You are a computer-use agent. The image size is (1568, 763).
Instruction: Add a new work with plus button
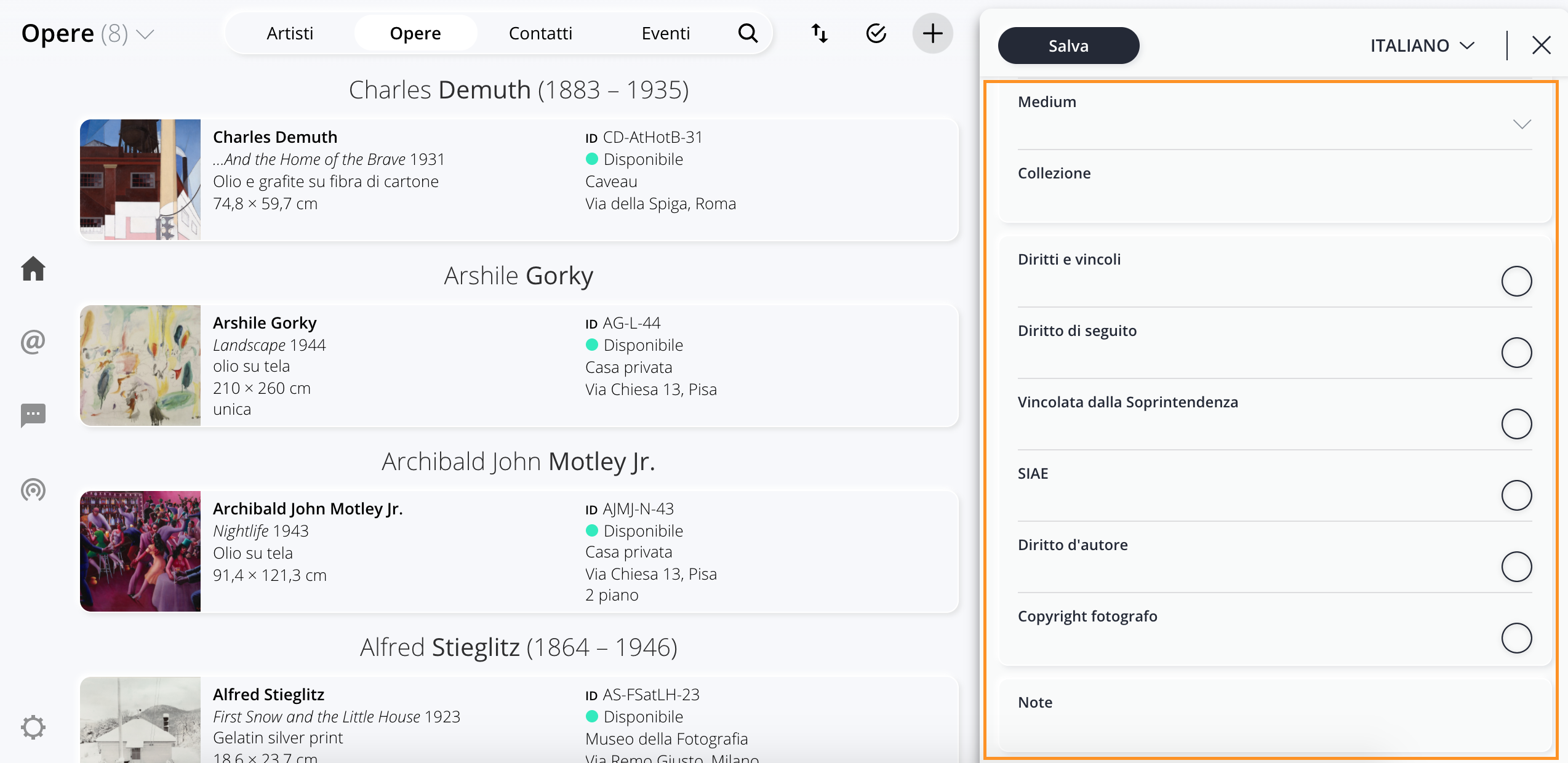click(x=932, y=33)
